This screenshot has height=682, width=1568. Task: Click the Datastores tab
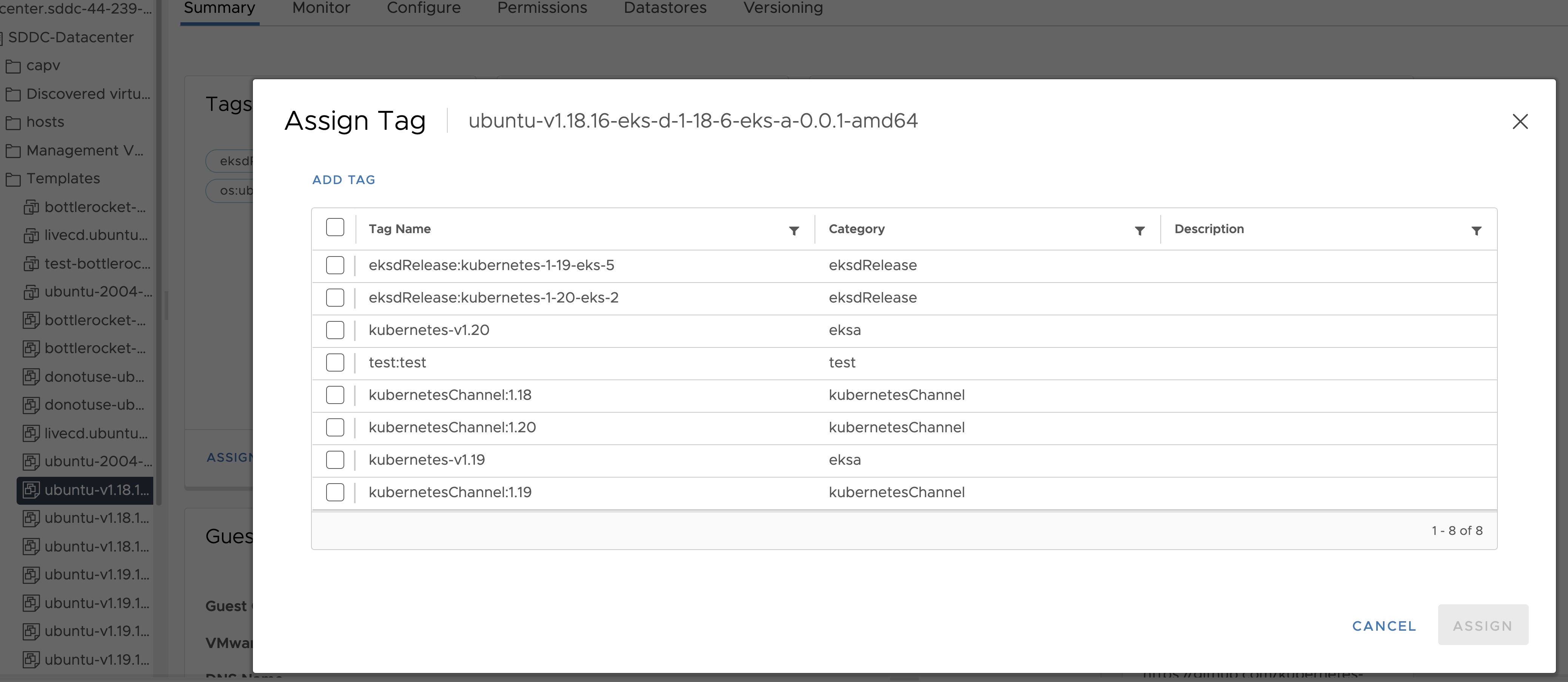tap(665, 8)
